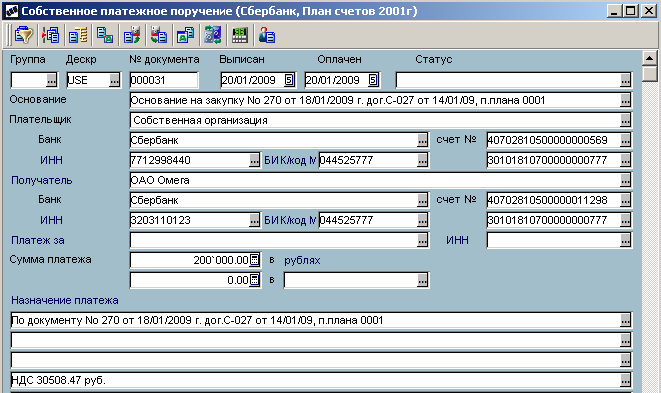The image size is (661, 393).
Task: Open lookup for account 40702810500000011298
Action: 626,200
